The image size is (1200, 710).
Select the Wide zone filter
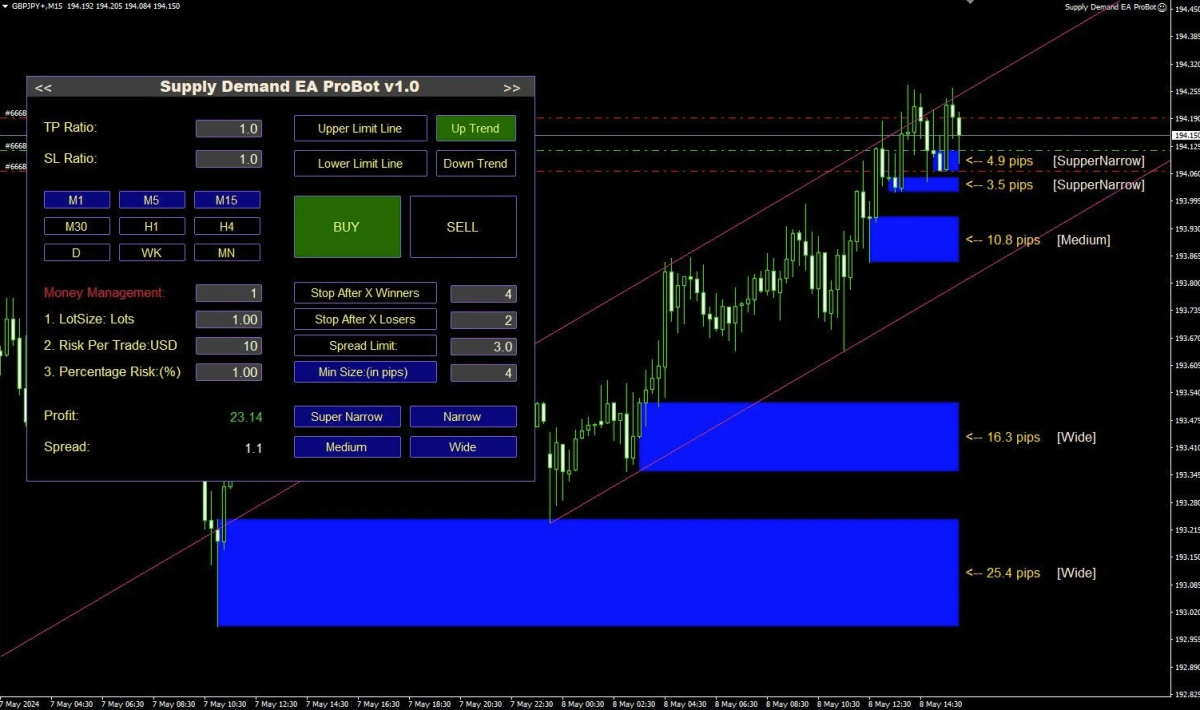tap(463, 447)
